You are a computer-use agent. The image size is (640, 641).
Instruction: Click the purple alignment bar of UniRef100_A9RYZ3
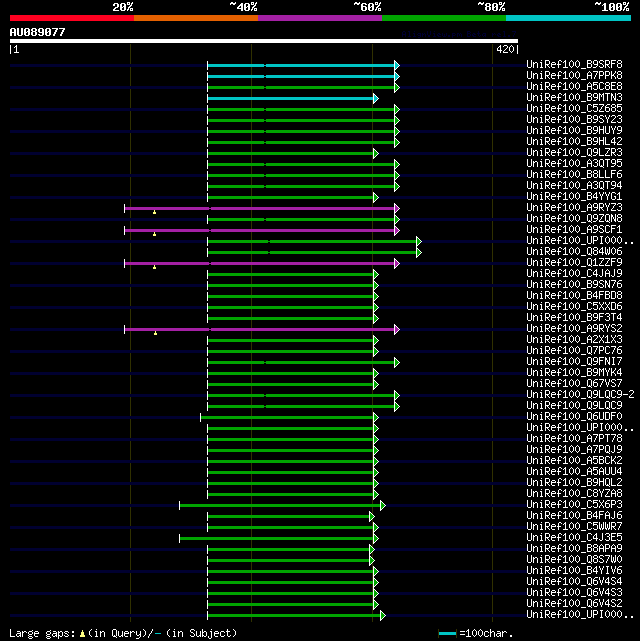(260, 208)
